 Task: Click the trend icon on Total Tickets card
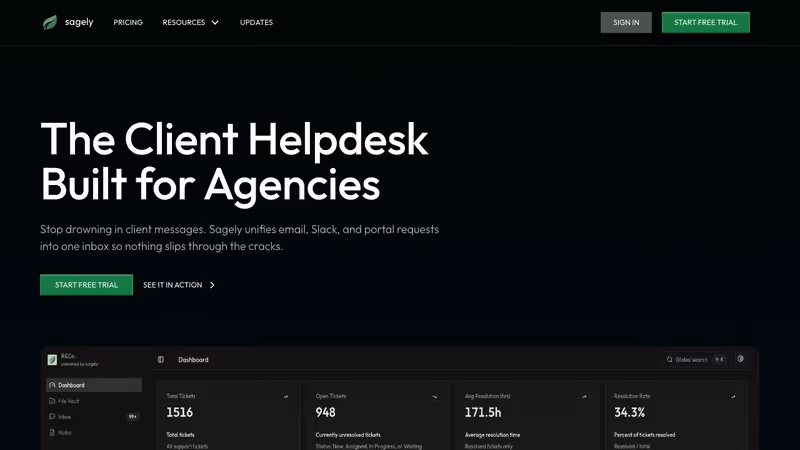pyautogui.click(x=286, y=396)
